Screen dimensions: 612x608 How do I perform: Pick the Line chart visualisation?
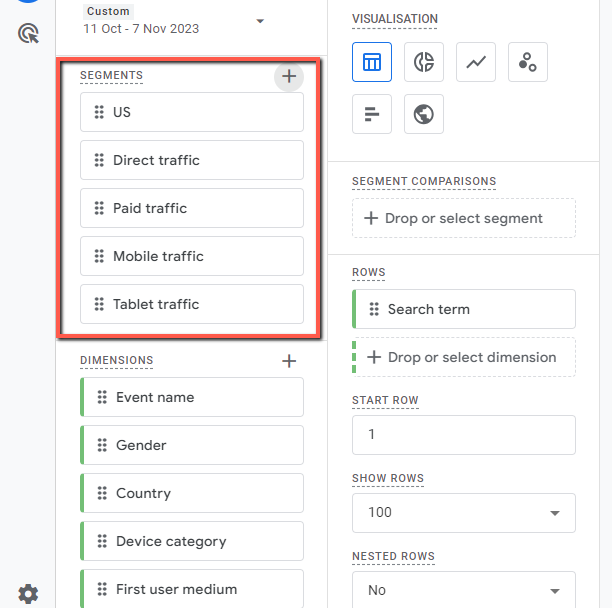pos(475,62)
